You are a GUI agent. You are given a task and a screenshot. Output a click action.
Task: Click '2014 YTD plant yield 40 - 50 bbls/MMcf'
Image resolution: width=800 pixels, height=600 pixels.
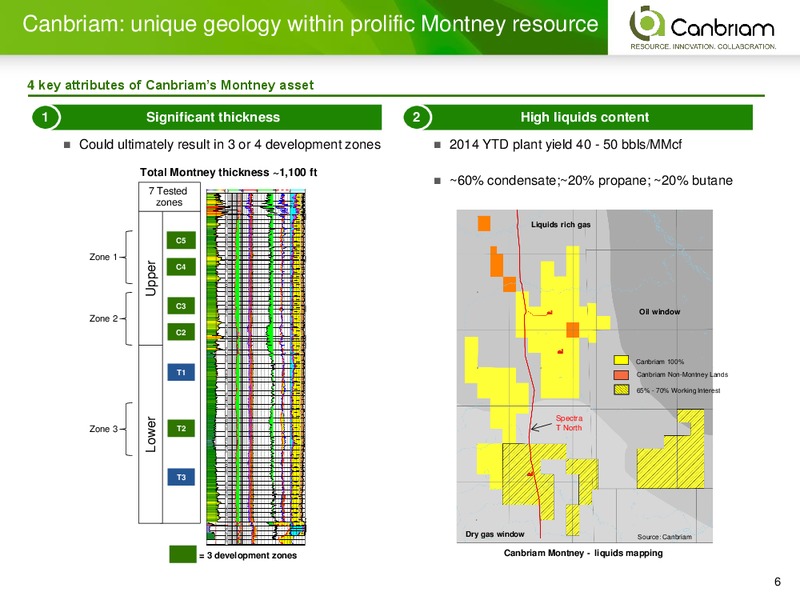(x=565, y=144)
